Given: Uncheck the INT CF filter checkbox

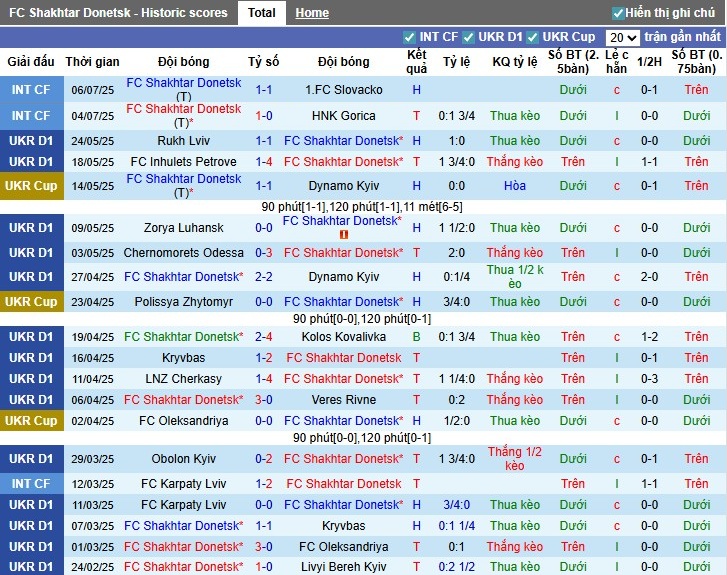Looking at the screenshot, I should click(410, 37).
